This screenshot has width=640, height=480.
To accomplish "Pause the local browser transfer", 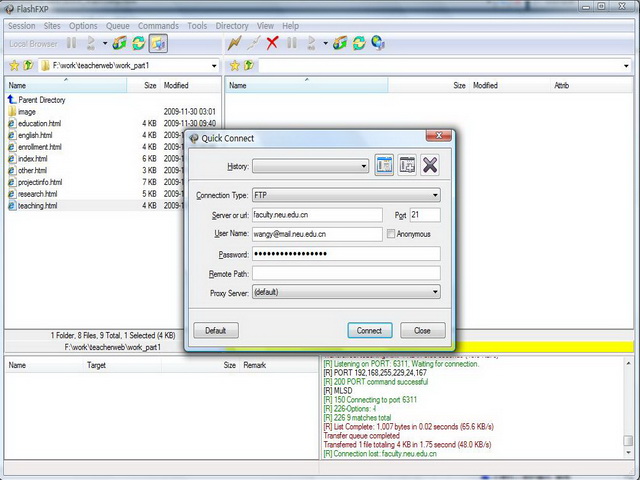I will (x=71, y=43).
